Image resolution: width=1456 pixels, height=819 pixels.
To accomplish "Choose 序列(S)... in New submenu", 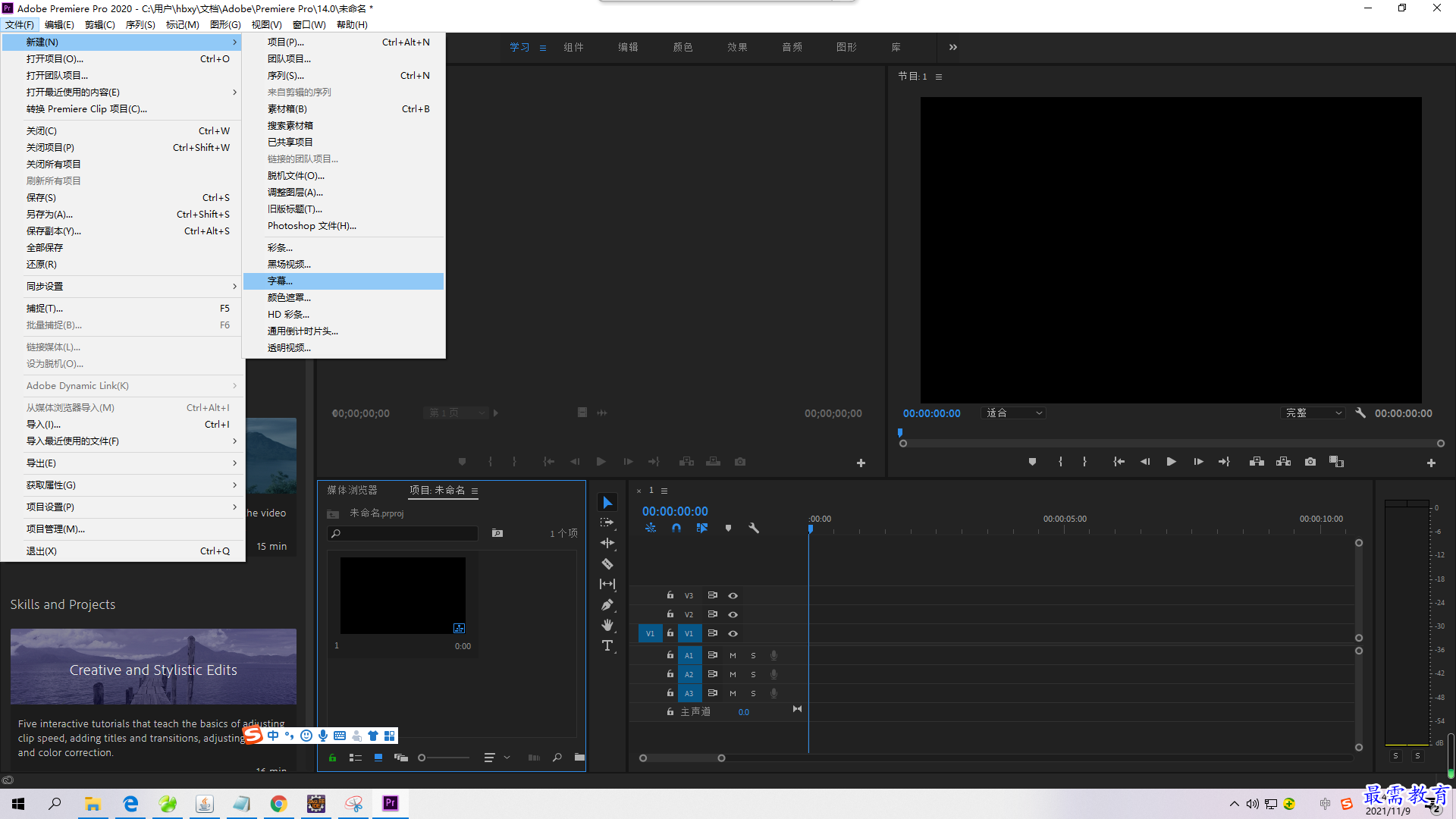I will (344, 76).
